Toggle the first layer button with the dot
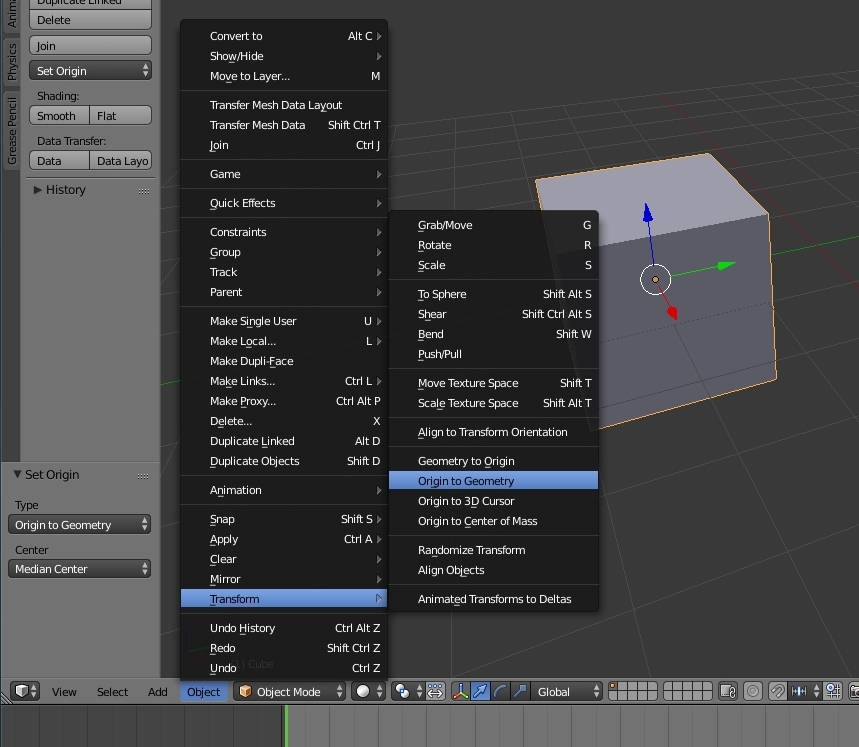Image resolution: width=859 pixels, height=747 pixels. 613,687
